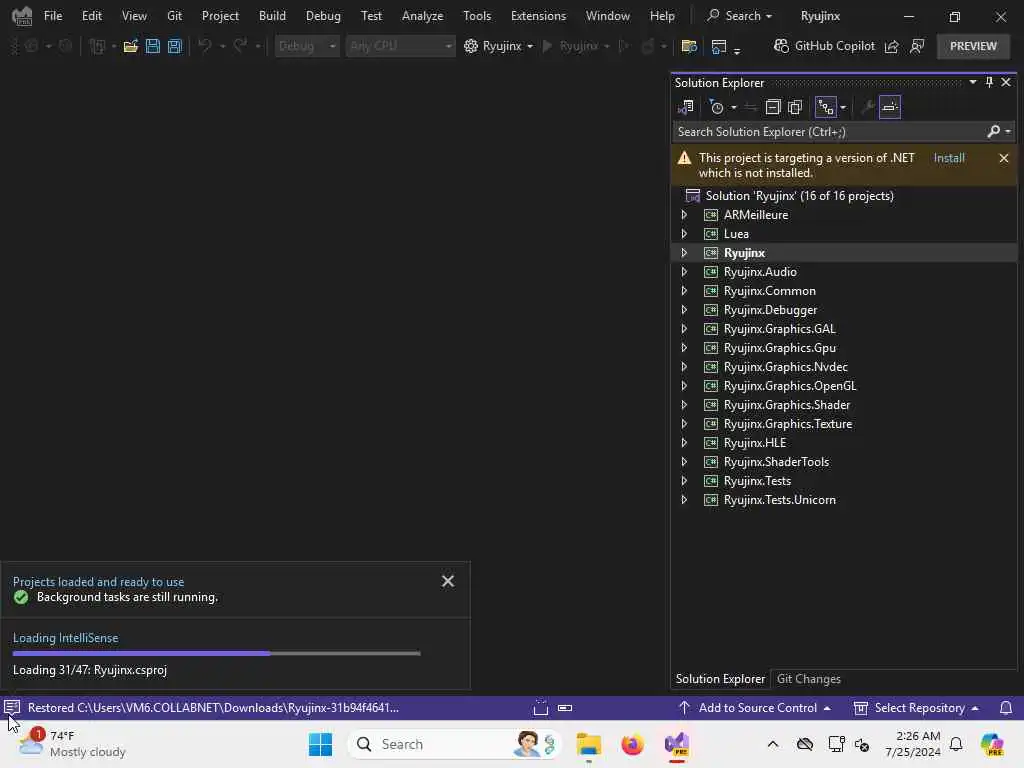Click the Loading IntelliSense label

pyautogui.click(x=65, y=638)
